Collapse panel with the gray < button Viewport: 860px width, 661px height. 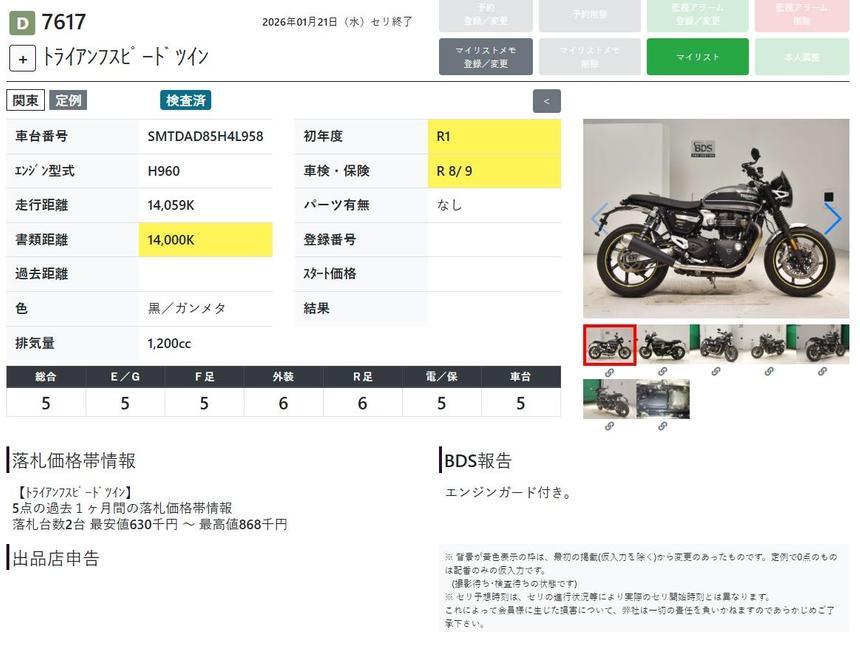[546, 101]
